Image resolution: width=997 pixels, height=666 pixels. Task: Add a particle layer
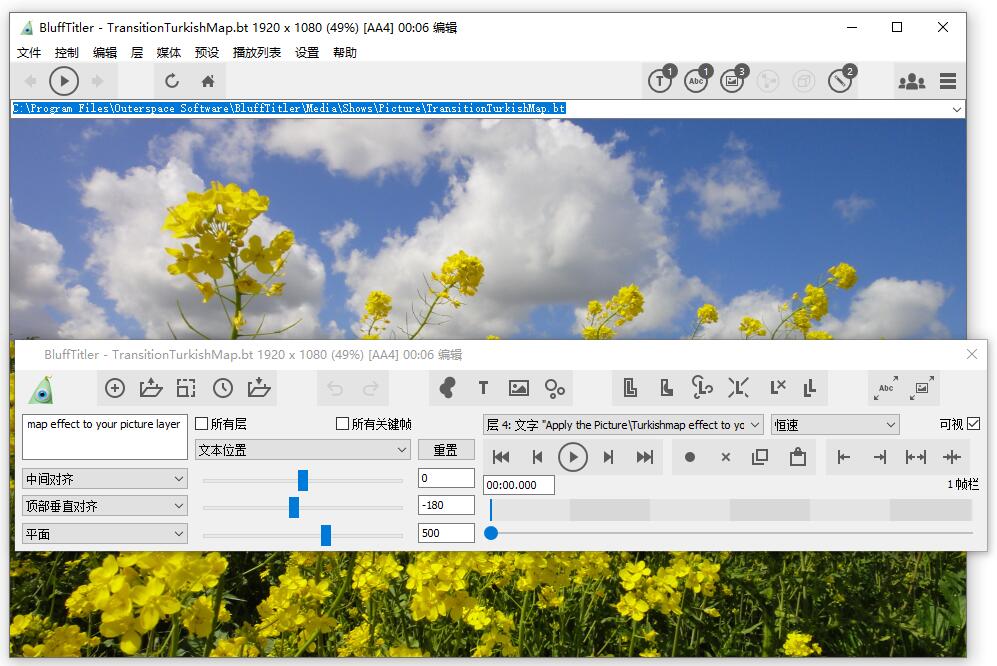556,388
